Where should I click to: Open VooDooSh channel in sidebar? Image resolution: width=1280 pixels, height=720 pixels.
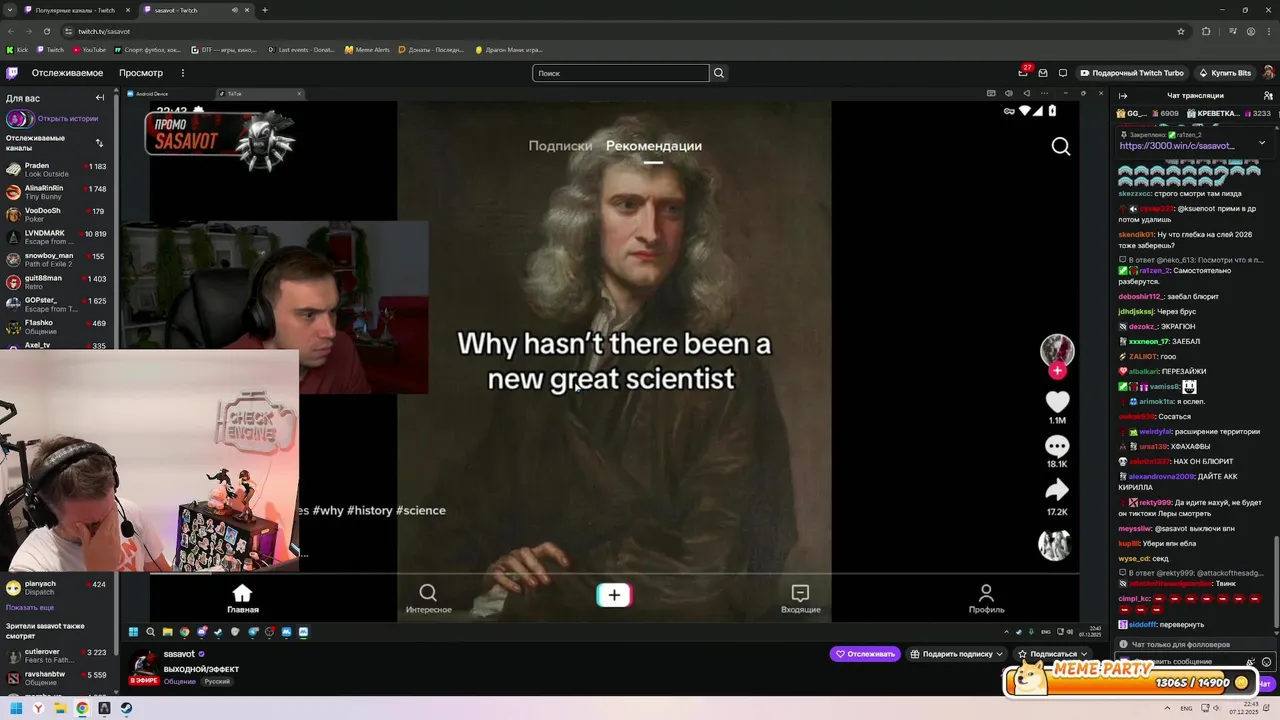click(56, 215)
